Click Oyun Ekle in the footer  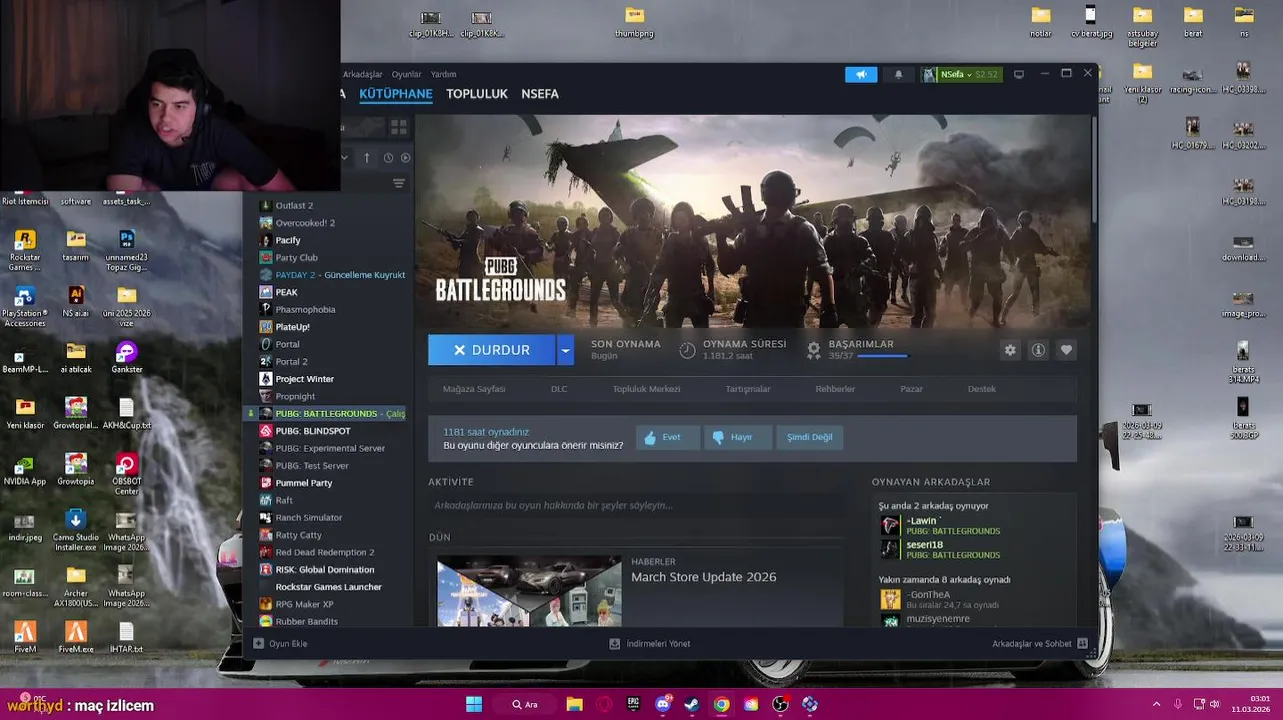pos(280,644)
